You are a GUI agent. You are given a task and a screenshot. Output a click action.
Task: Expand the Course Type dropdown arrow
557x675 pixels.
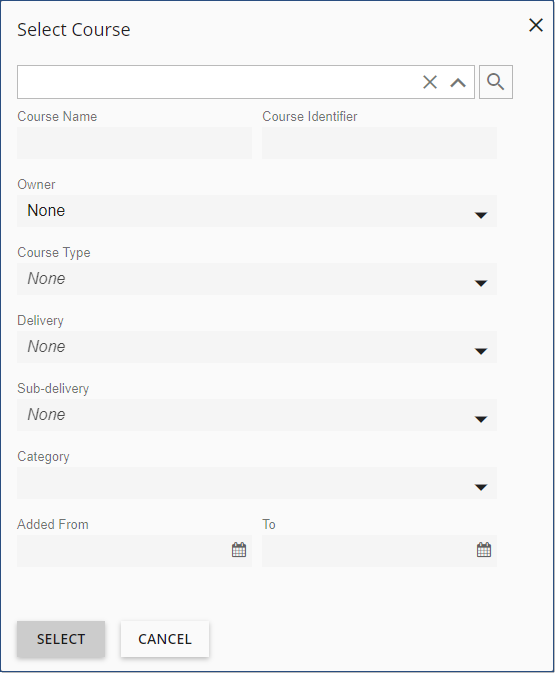[481, 283]
